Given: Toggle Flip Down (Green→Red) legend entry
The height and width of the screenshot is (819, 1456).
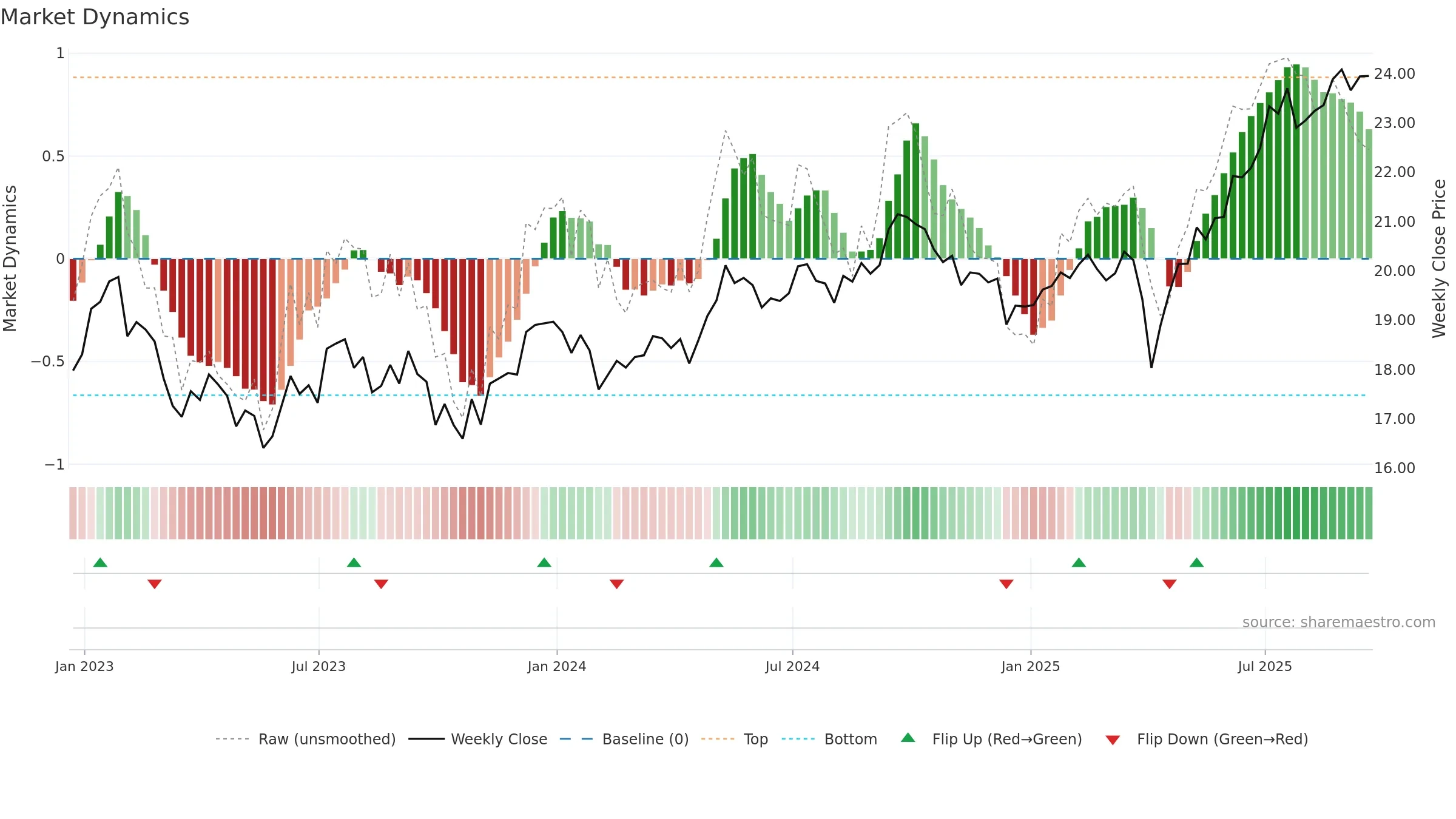Looking at the screenshot, I should point(1207,739).
